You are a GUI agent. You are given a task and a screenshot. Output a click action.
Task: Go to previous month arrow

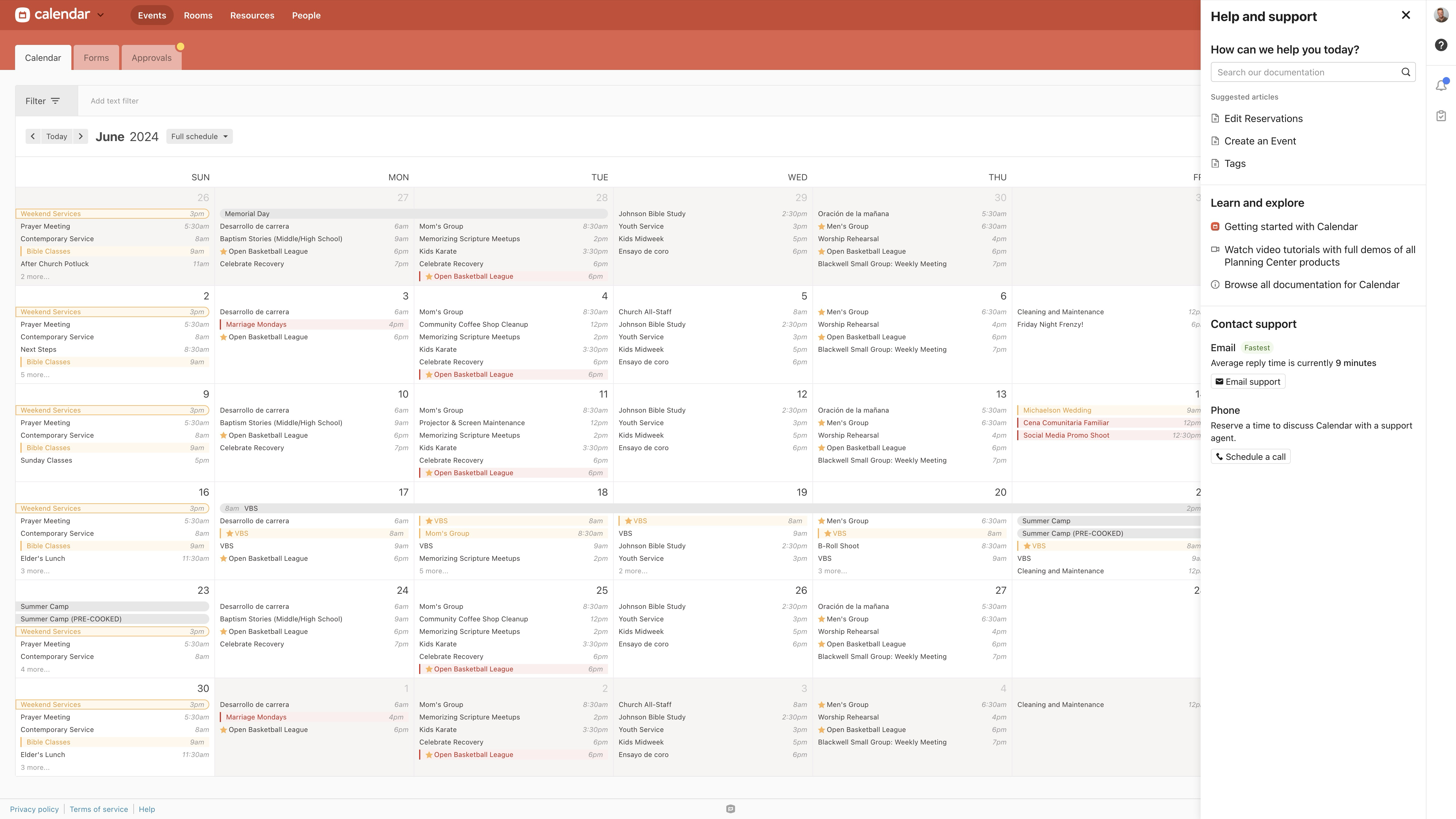[33, 136]
